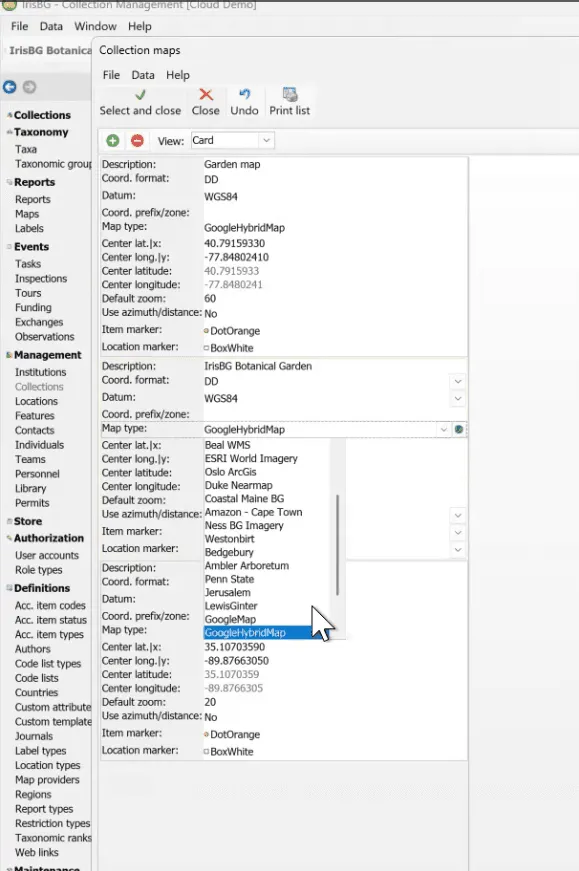Screen dimensions: 579x871
Task: Select Beal WMS from map type list
Action: pos(228,445)
